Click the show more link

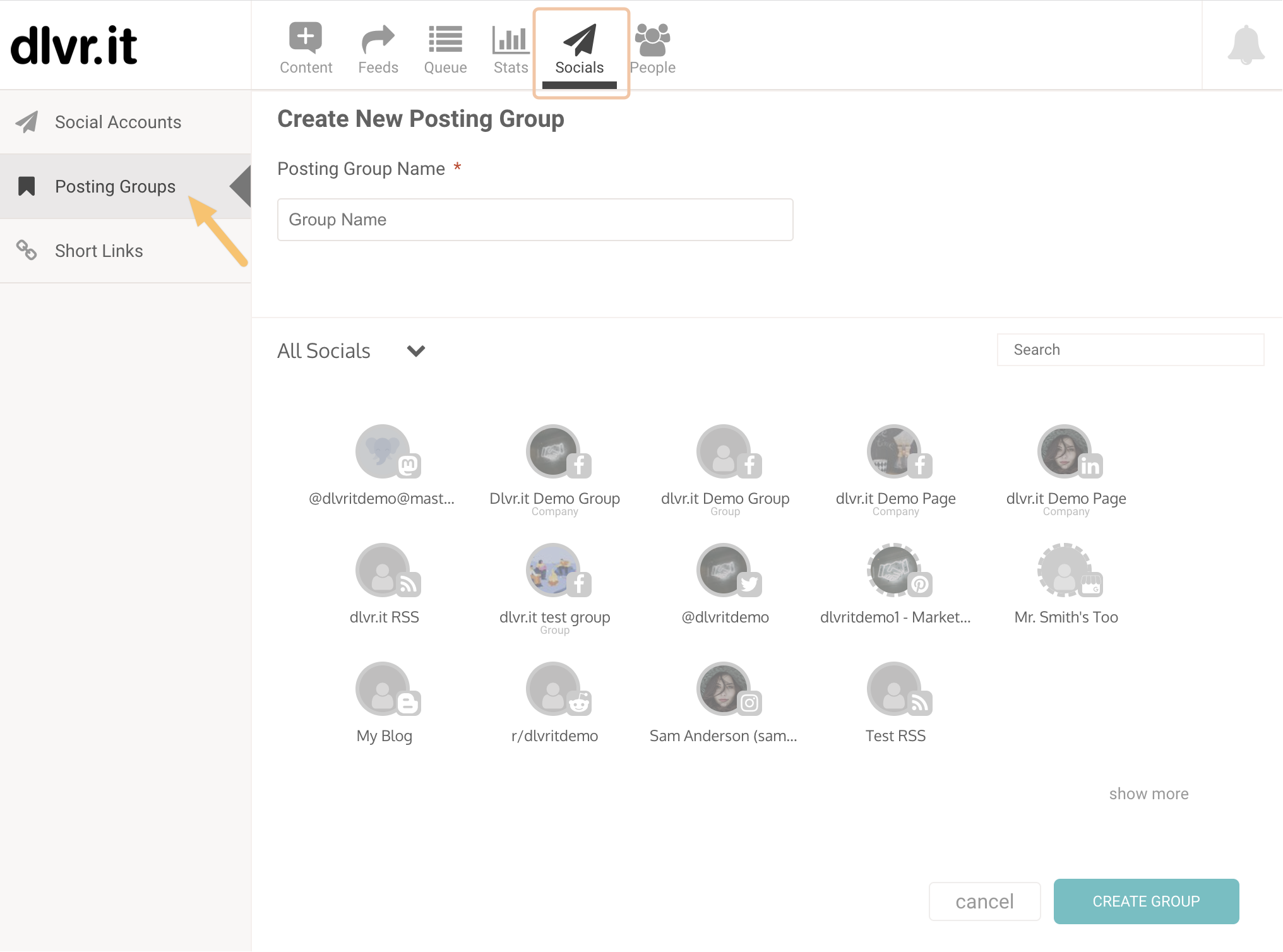pyautogui.click(x=1149, y=794)
